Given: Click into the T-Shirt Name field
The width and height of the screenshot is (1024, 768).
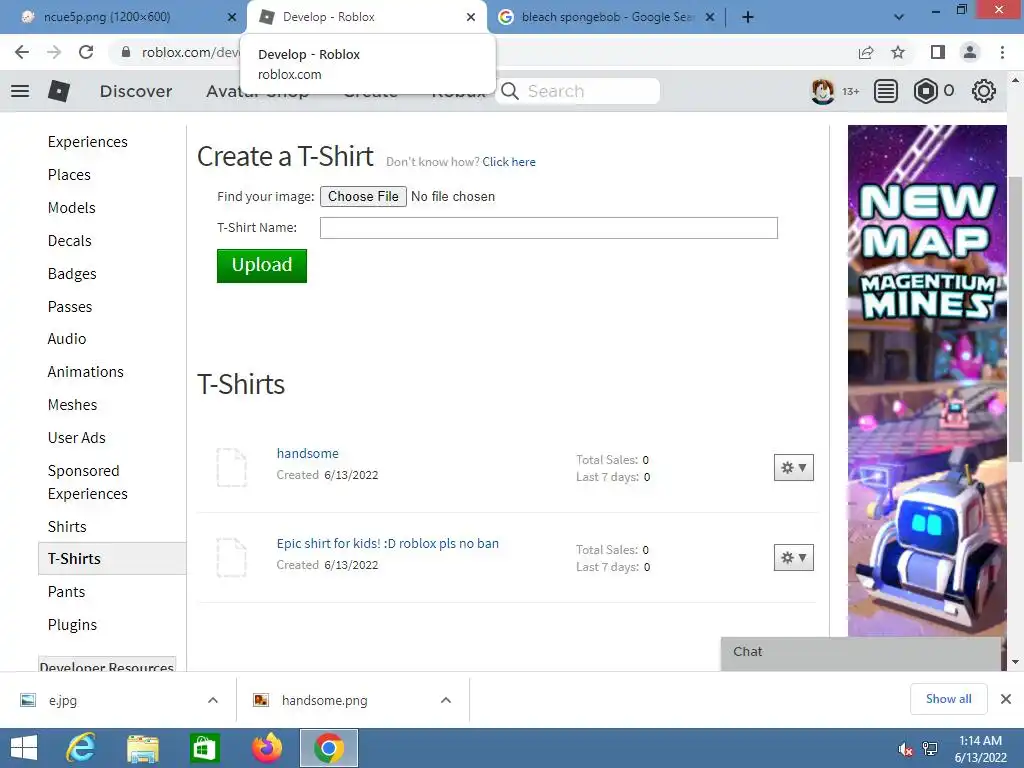Looking at the screenshot, I should pos(549,228).
